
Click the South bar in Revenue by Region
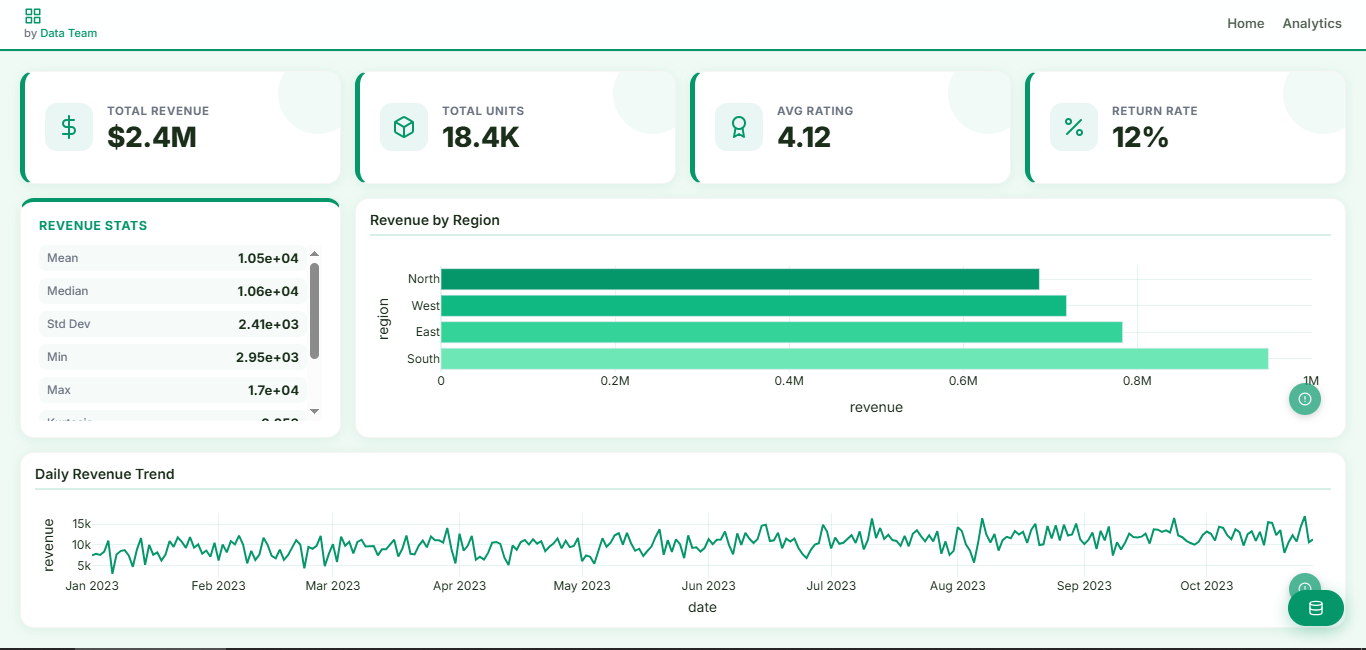click(x=854, y=358)
